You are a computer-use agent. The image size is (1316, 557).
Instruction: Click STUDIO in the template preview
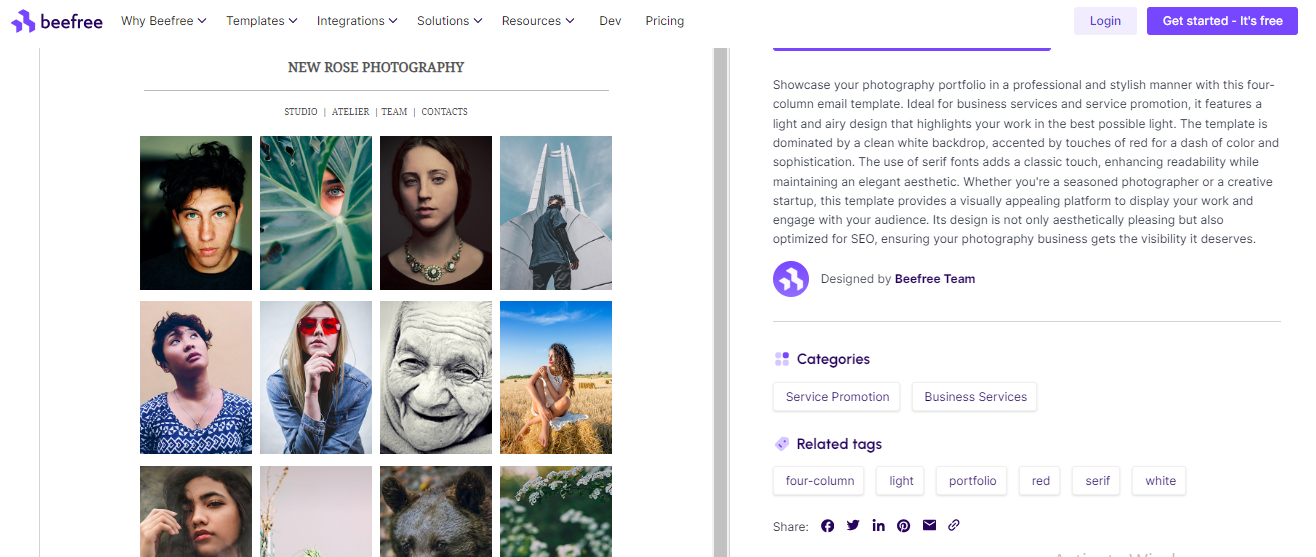click(301, 112)
